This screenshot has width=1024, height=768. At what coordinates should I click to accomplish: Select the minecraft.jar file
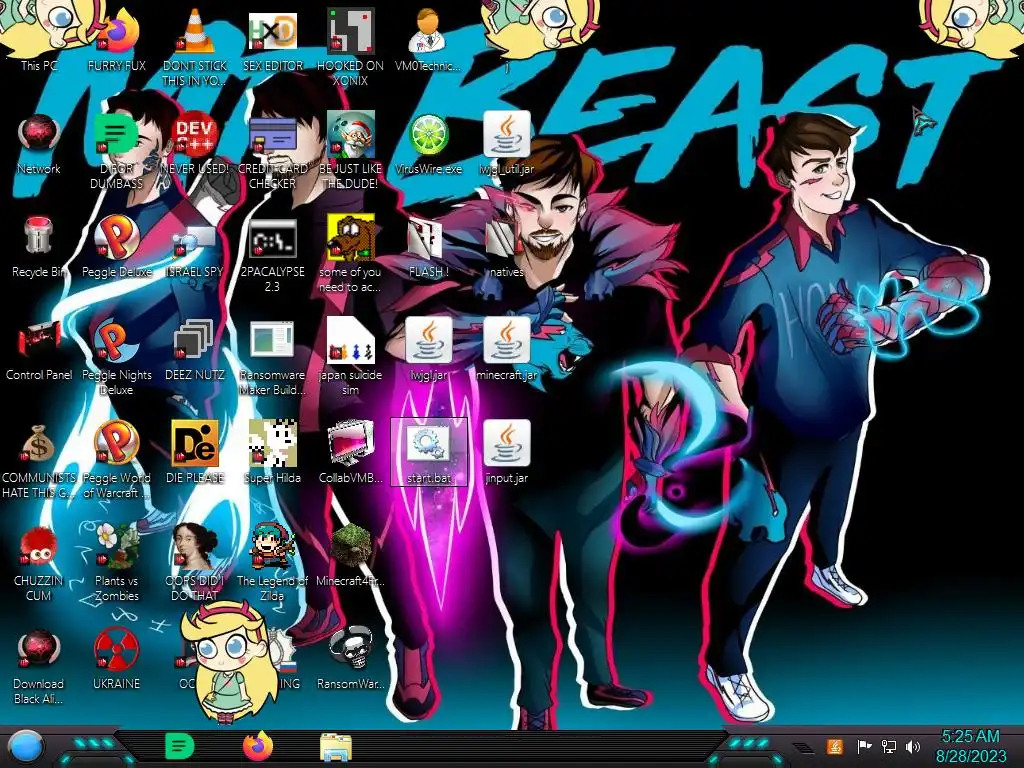coord(507,348)
